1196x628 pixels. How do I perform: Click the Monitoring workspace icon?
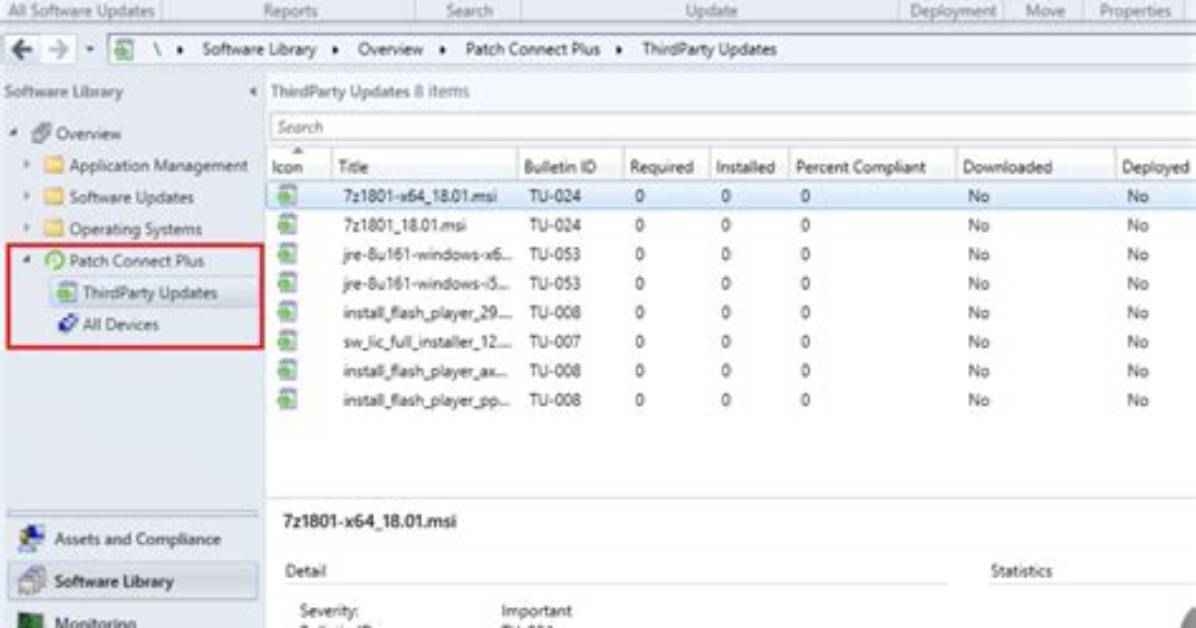click(31, 620)
